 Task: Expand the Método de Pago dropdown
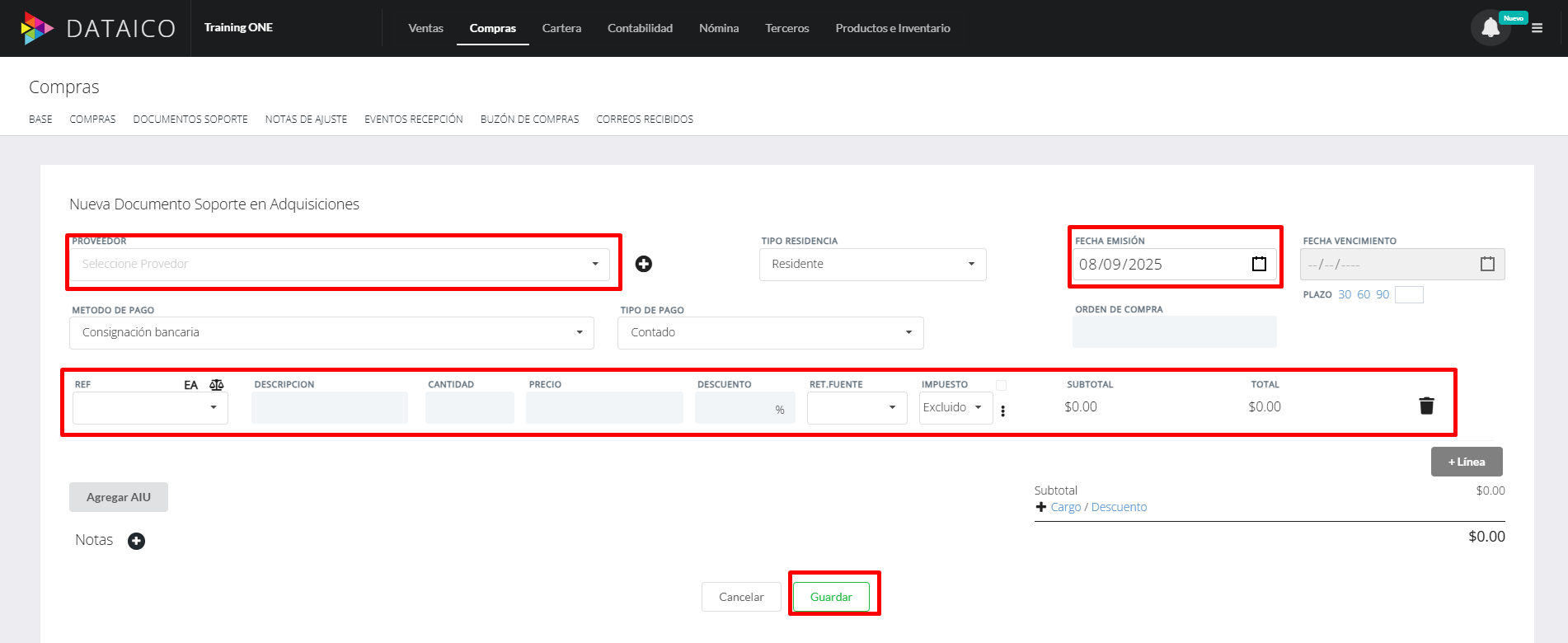click(331, 332)
